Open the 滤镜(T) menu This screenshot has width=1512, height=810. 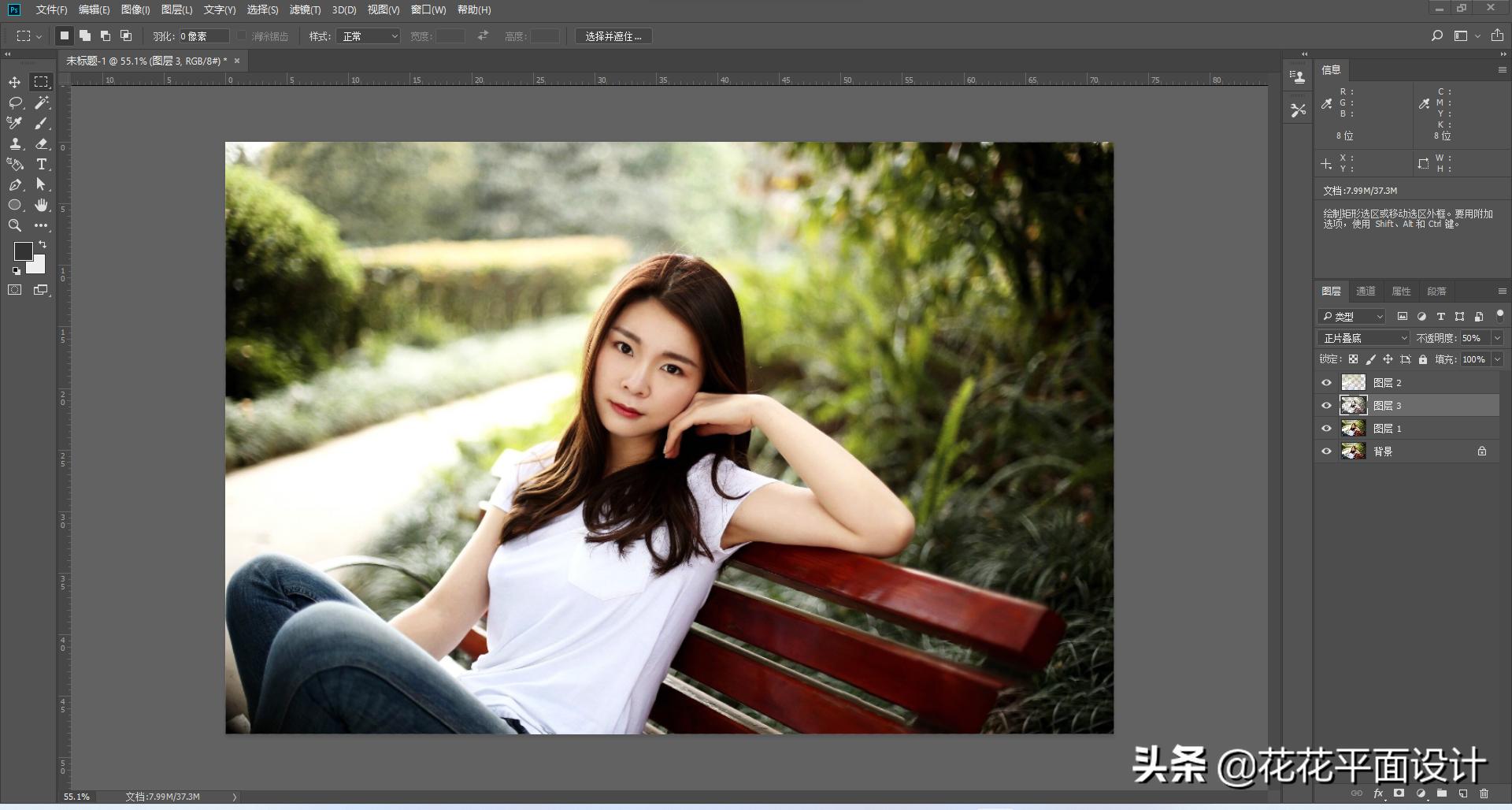(x=305, y=9)
